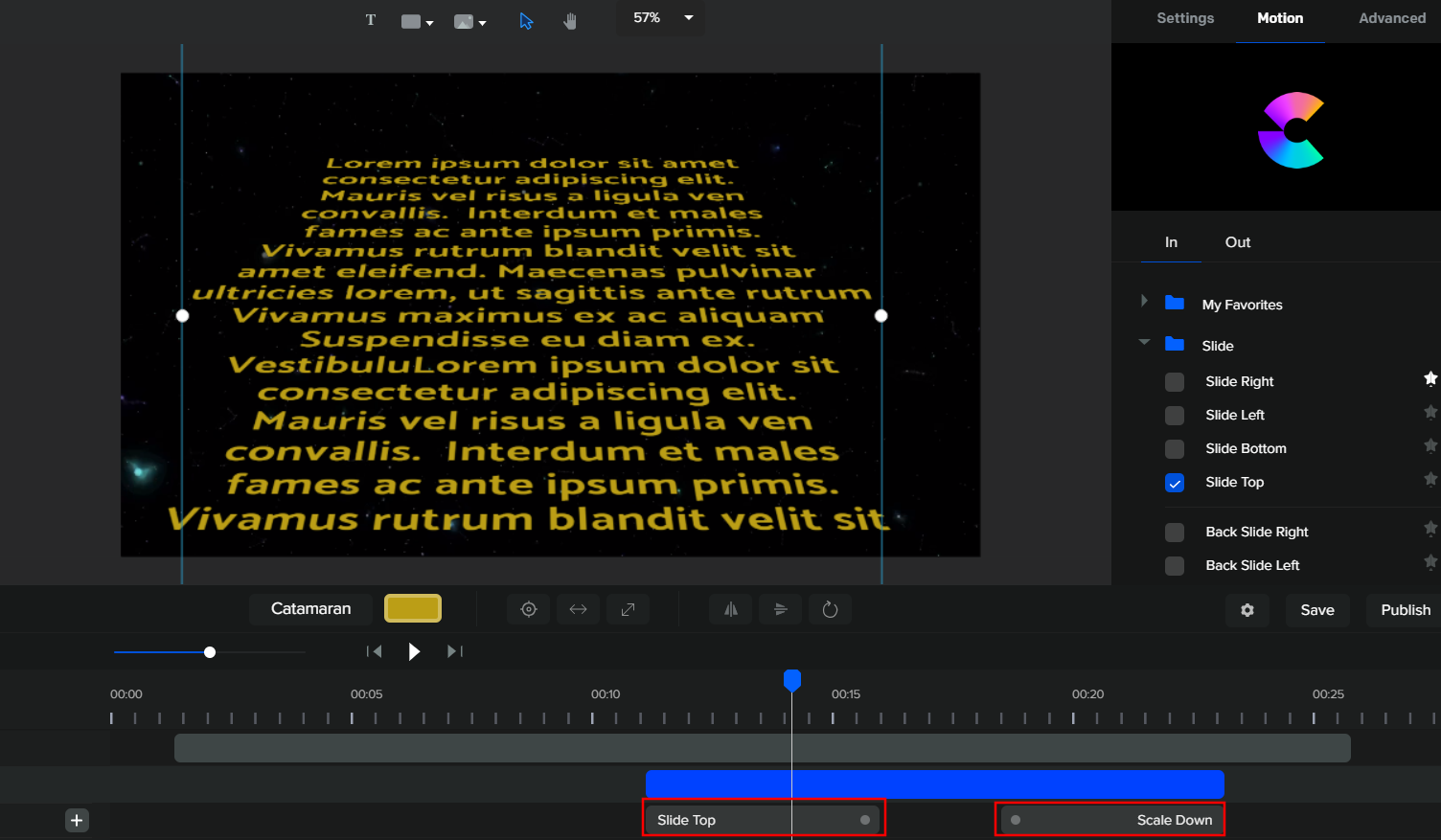Enable the Back Slide Right checkbox
This screenshot has width=1441, height=840.
click(1175, 533)
